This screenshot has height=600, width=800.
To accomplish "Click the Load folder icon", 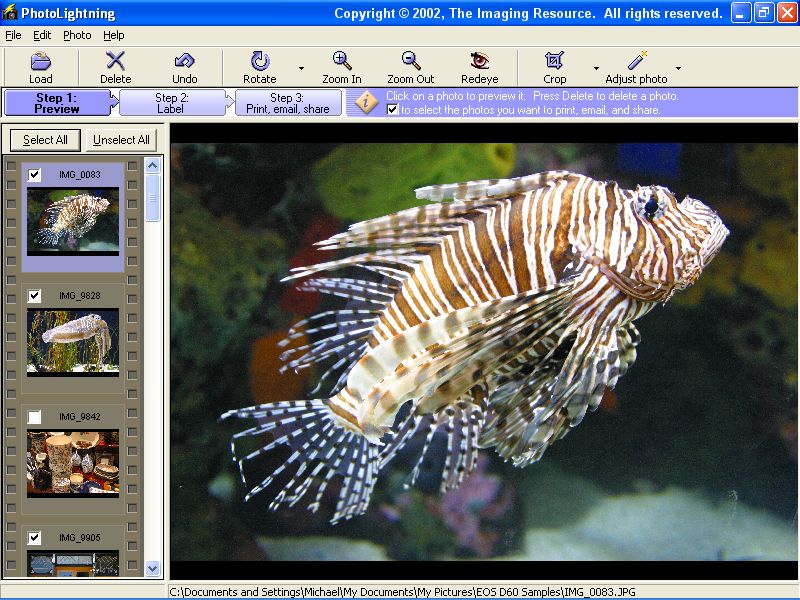I will coord(40,62).
